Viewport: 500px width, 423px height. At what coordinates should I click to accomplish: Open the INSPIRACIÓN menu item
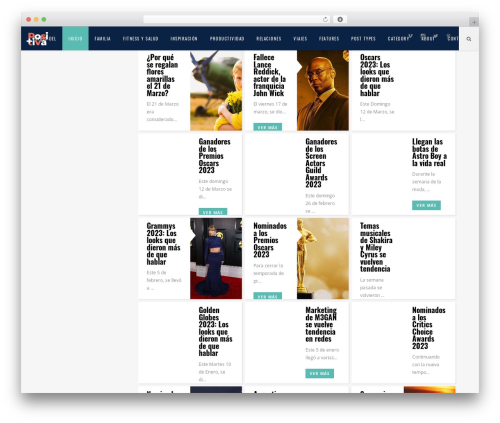tap(184, 39)
